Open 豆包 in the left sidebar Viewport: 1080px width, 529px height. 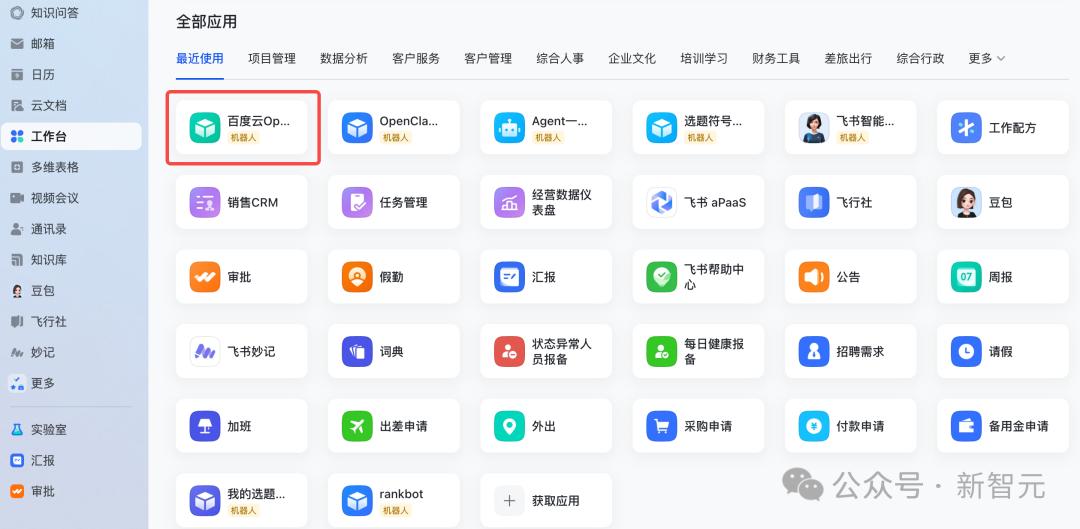pos(72,291)
